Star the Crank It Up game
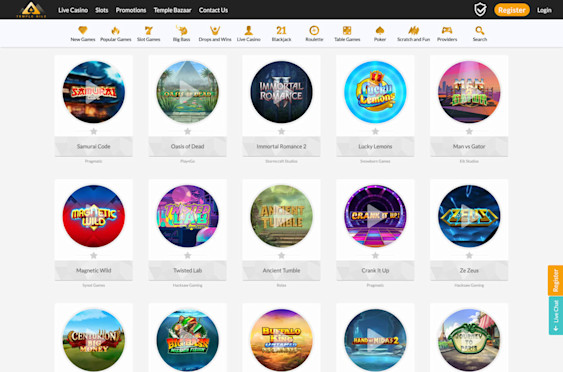The height and width of the screenshot is (372, 563). pyautogui.click(x=375, y=255)
